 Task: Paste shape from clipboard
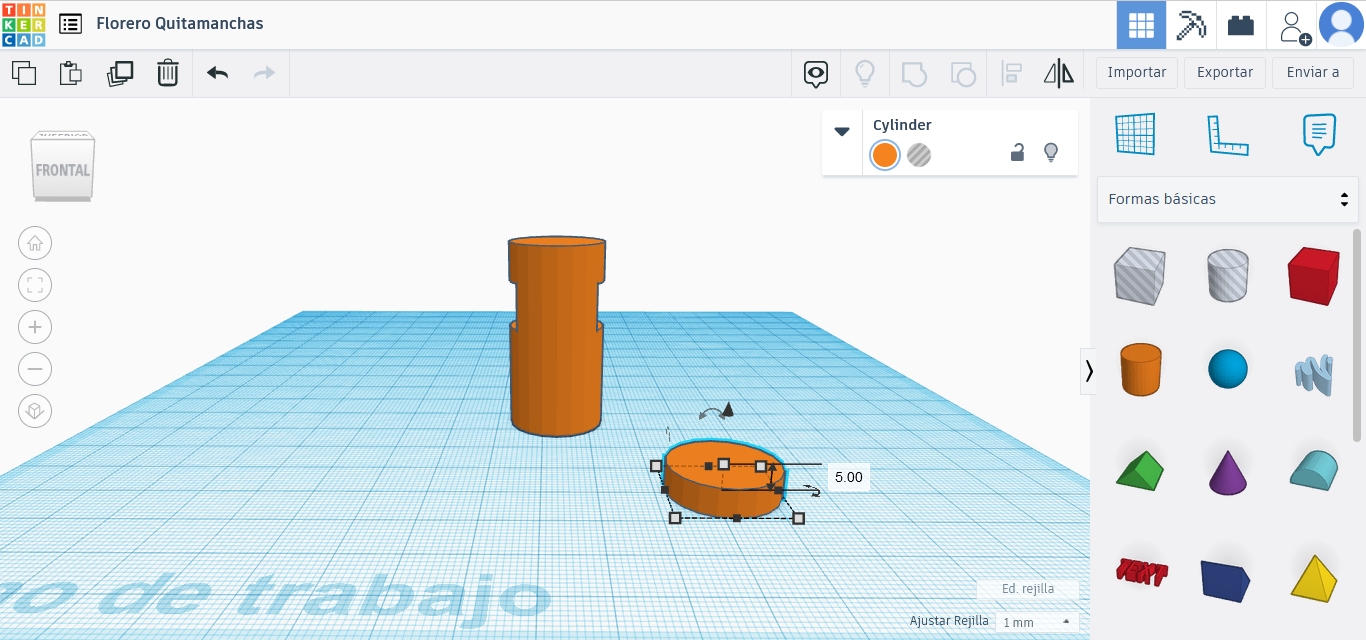[70, 73]
